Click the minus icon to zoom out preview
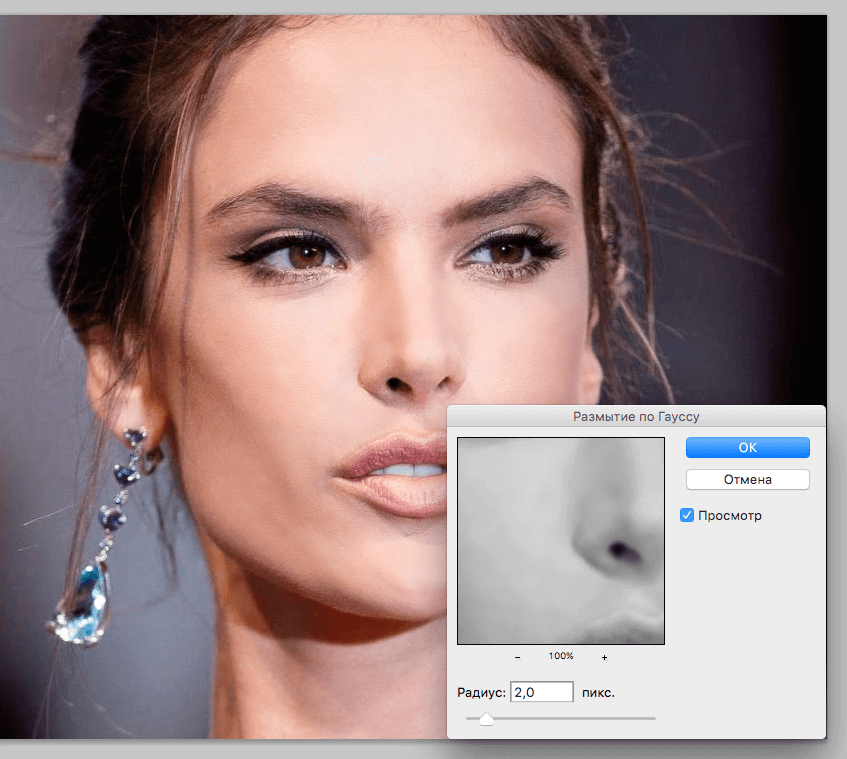 [x=518, y=657]
